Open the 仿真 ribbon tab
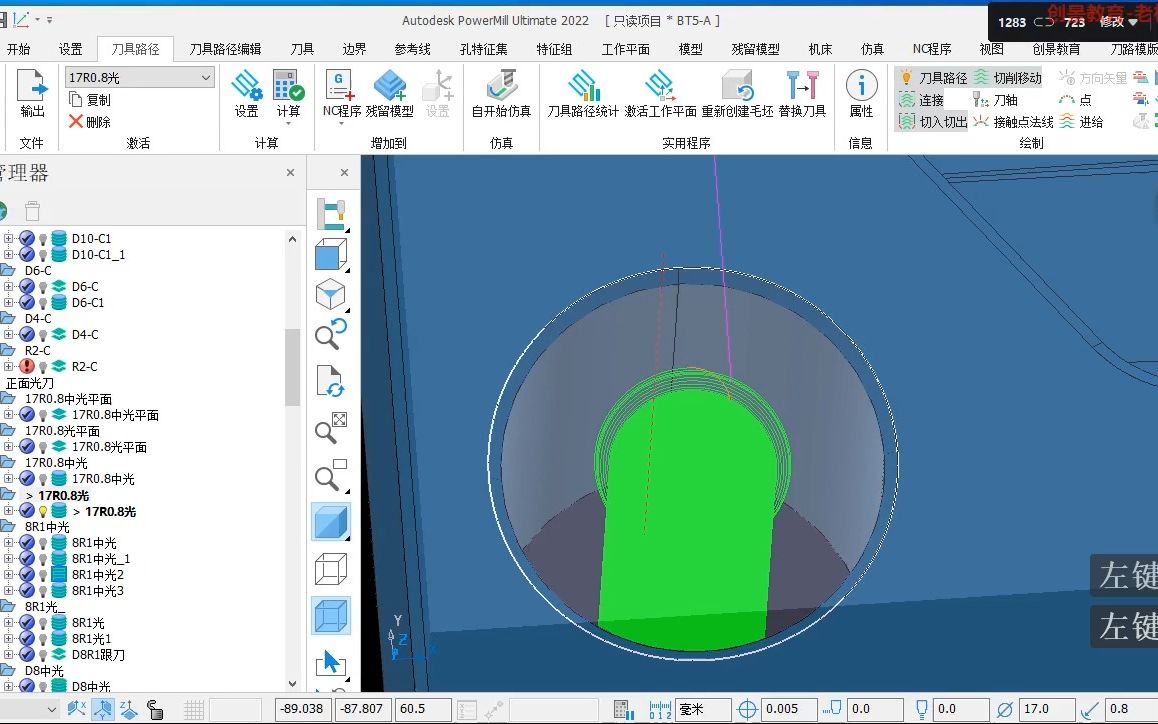The width and height of the screenshot is (1158, 724). (x=872, y=49)
